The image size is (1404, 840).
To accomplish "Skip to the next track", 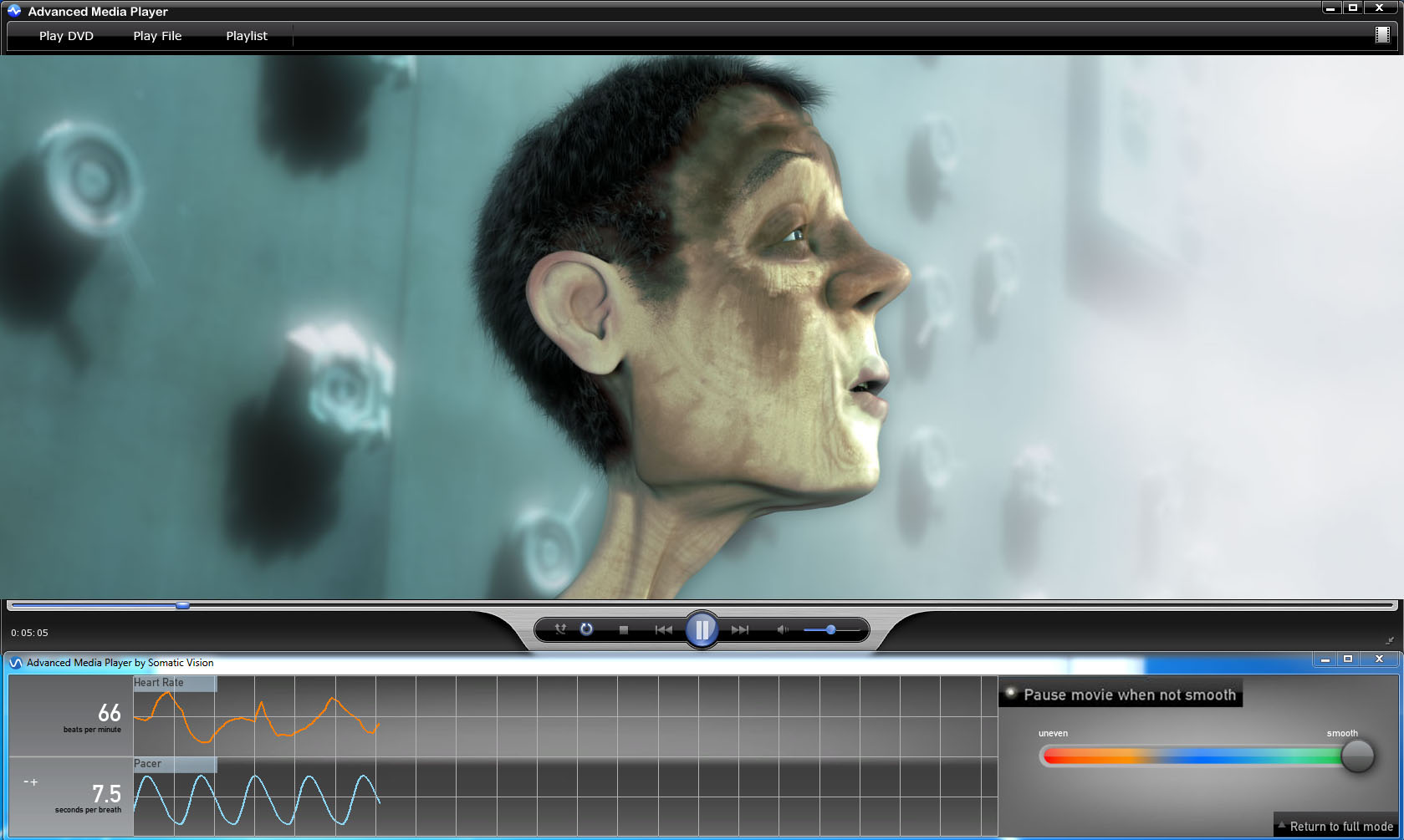I will click(x=740, y=630).
